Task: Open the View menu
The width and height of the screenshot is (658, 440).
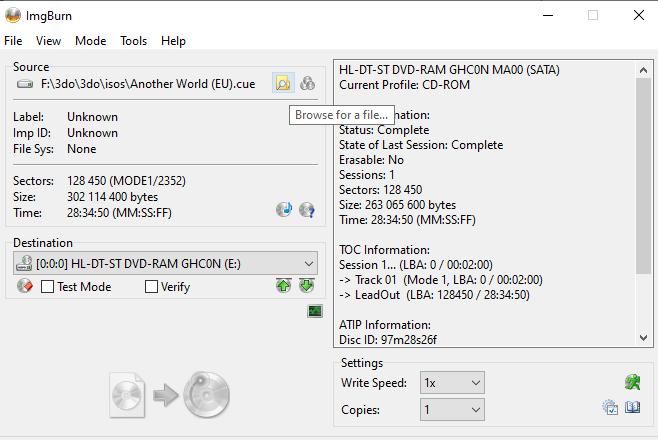Action: pyautogui.click(x=48, y=41)
